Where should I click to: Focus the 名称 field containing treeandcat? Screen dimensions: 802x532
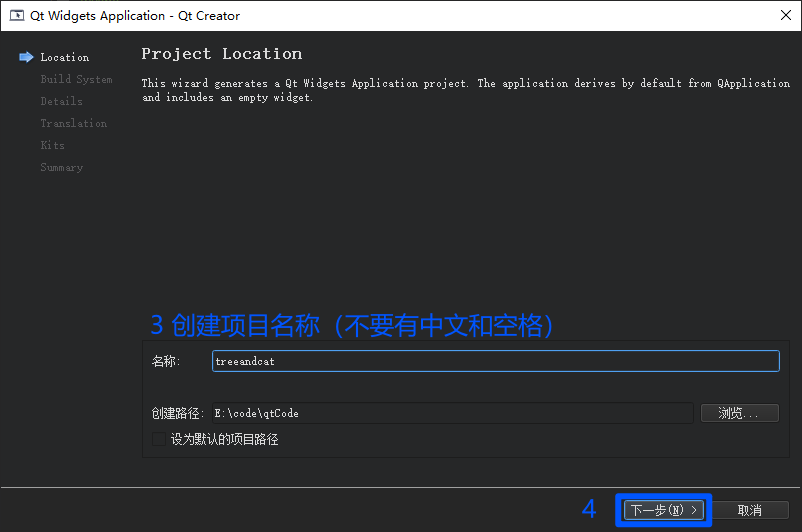click(x=496, y=361)
